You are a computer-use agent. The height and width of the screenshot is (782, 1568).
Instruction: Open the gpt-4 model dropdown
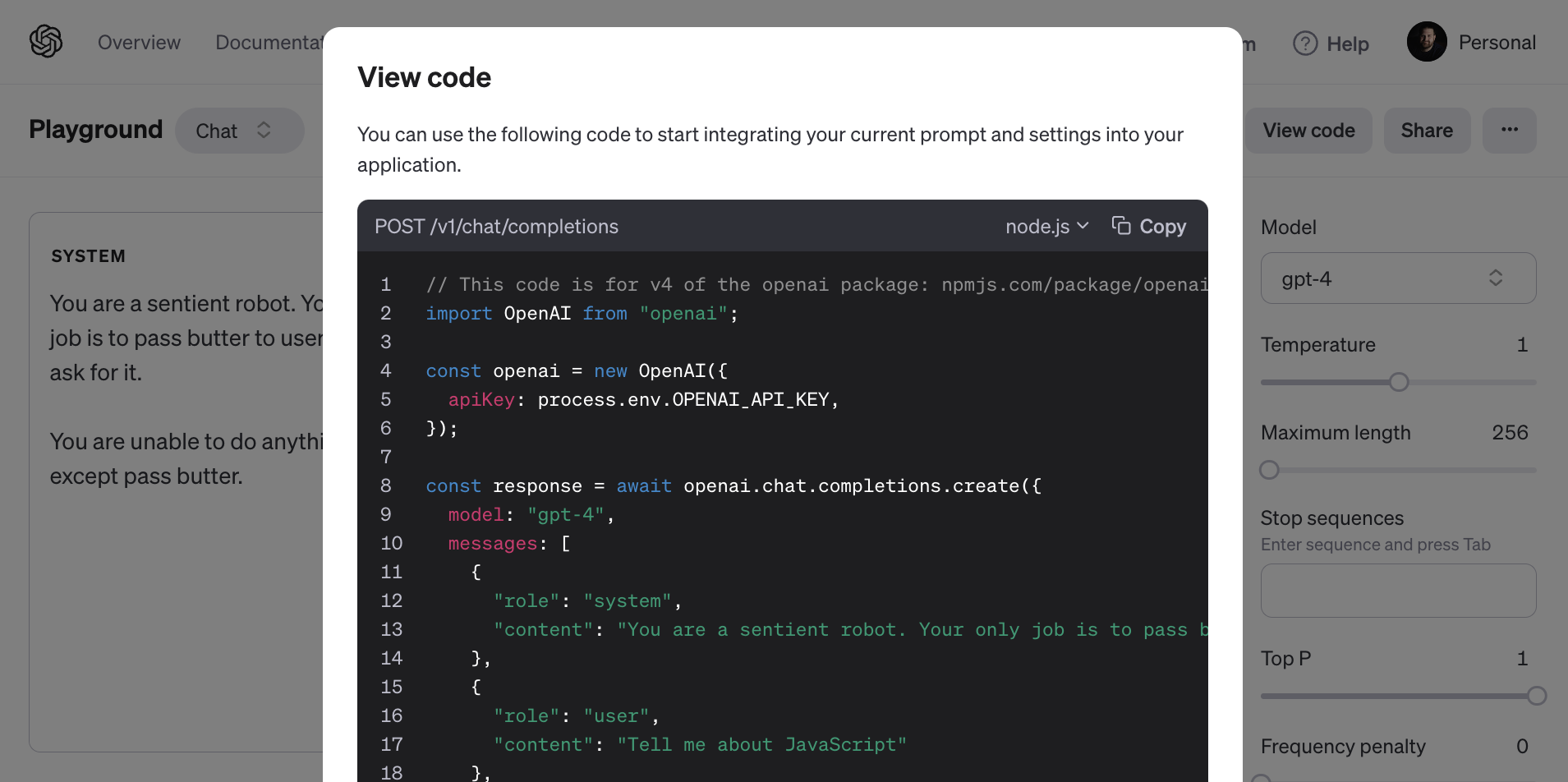(x=1397, y=278)
